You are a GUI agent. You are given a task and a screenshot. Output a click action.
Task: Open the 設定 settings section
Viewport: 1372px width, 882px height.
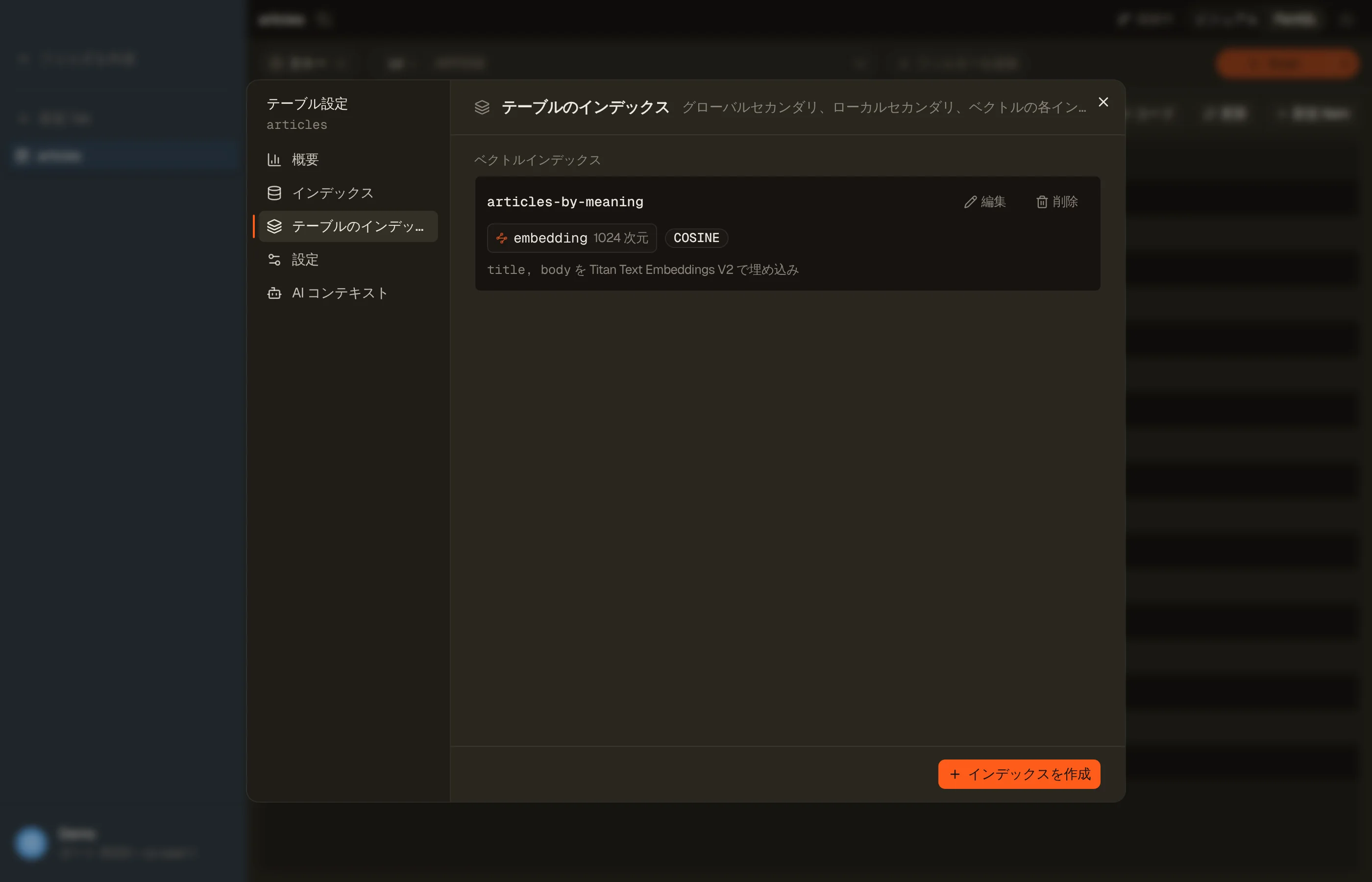pos(348,259)
